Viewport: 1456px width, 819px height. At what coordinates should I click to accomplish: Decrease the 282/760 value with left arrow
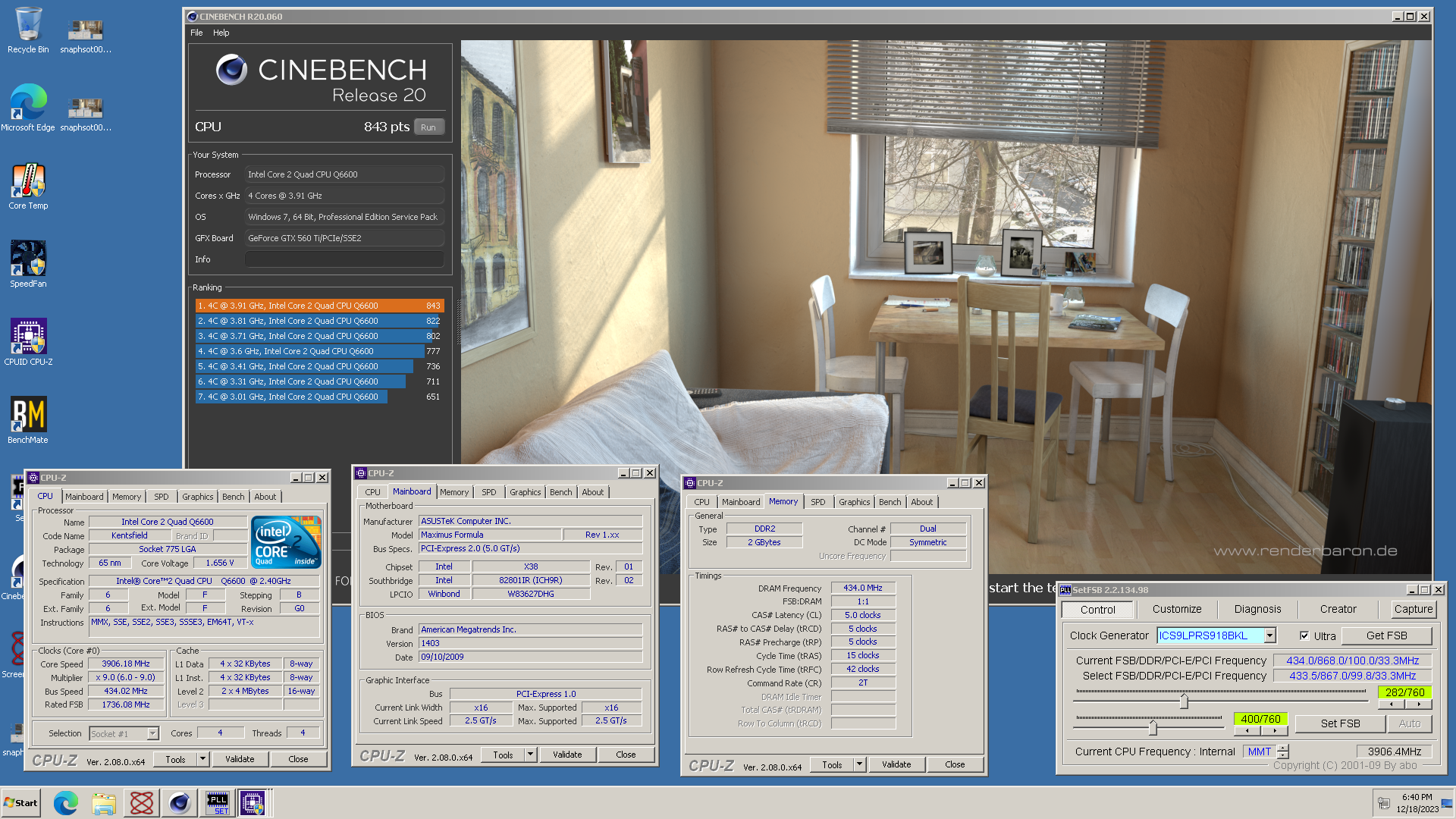pos(1392,704)
